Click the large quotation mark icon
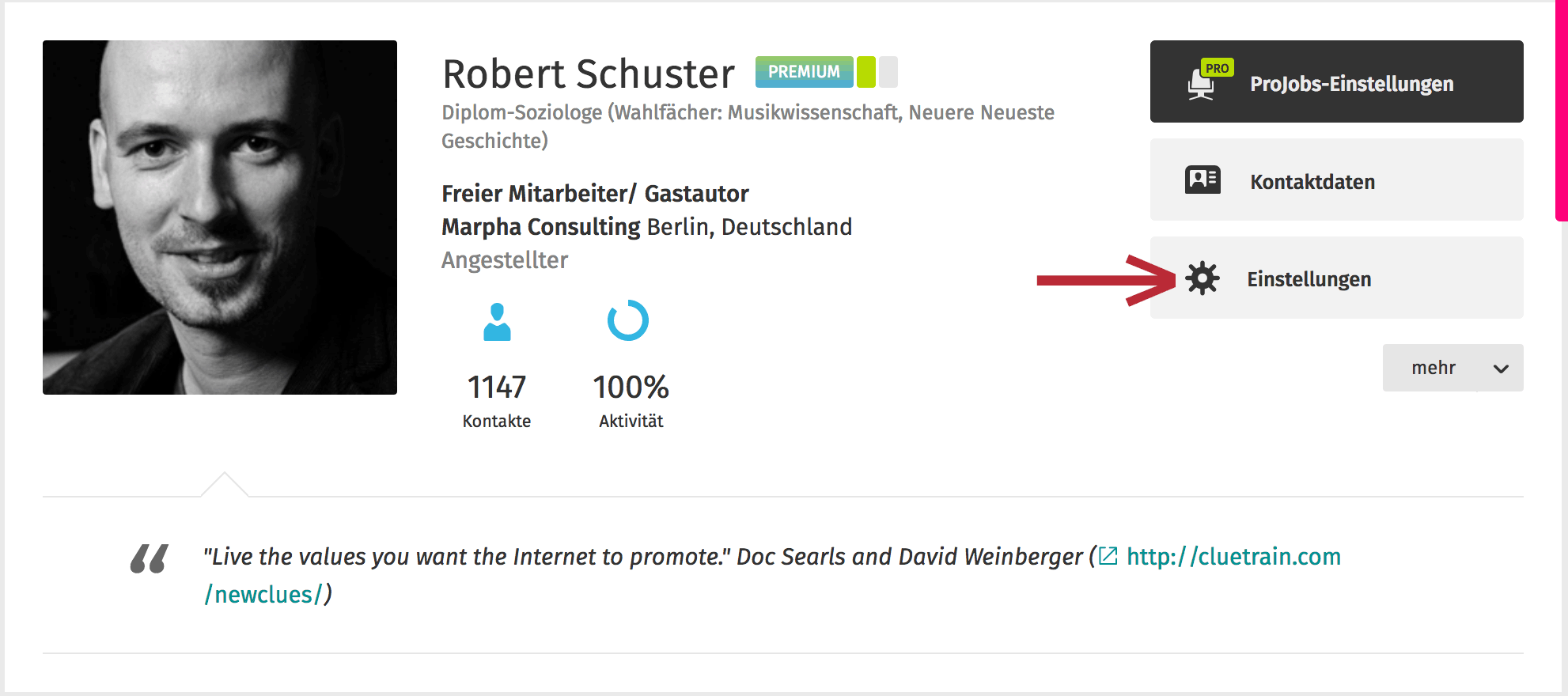This screenshot has width=1568, height=696. point(150,558)
